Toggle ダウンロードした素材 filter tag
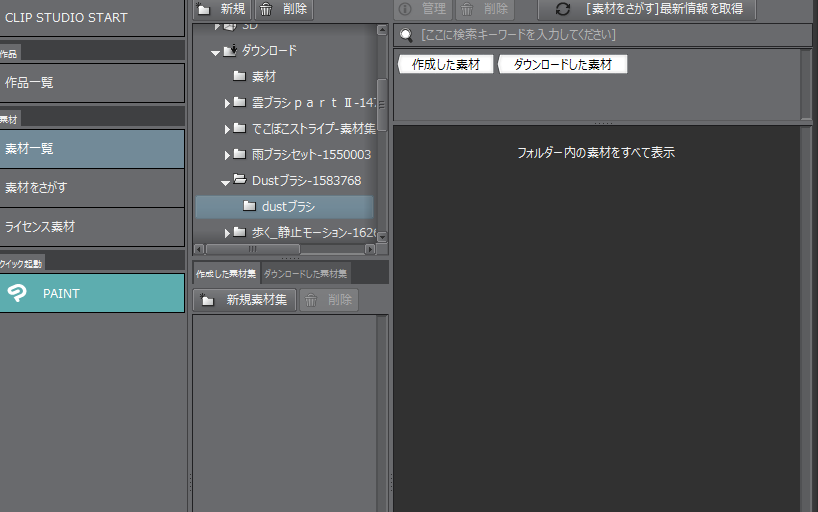 click(562, 65)
